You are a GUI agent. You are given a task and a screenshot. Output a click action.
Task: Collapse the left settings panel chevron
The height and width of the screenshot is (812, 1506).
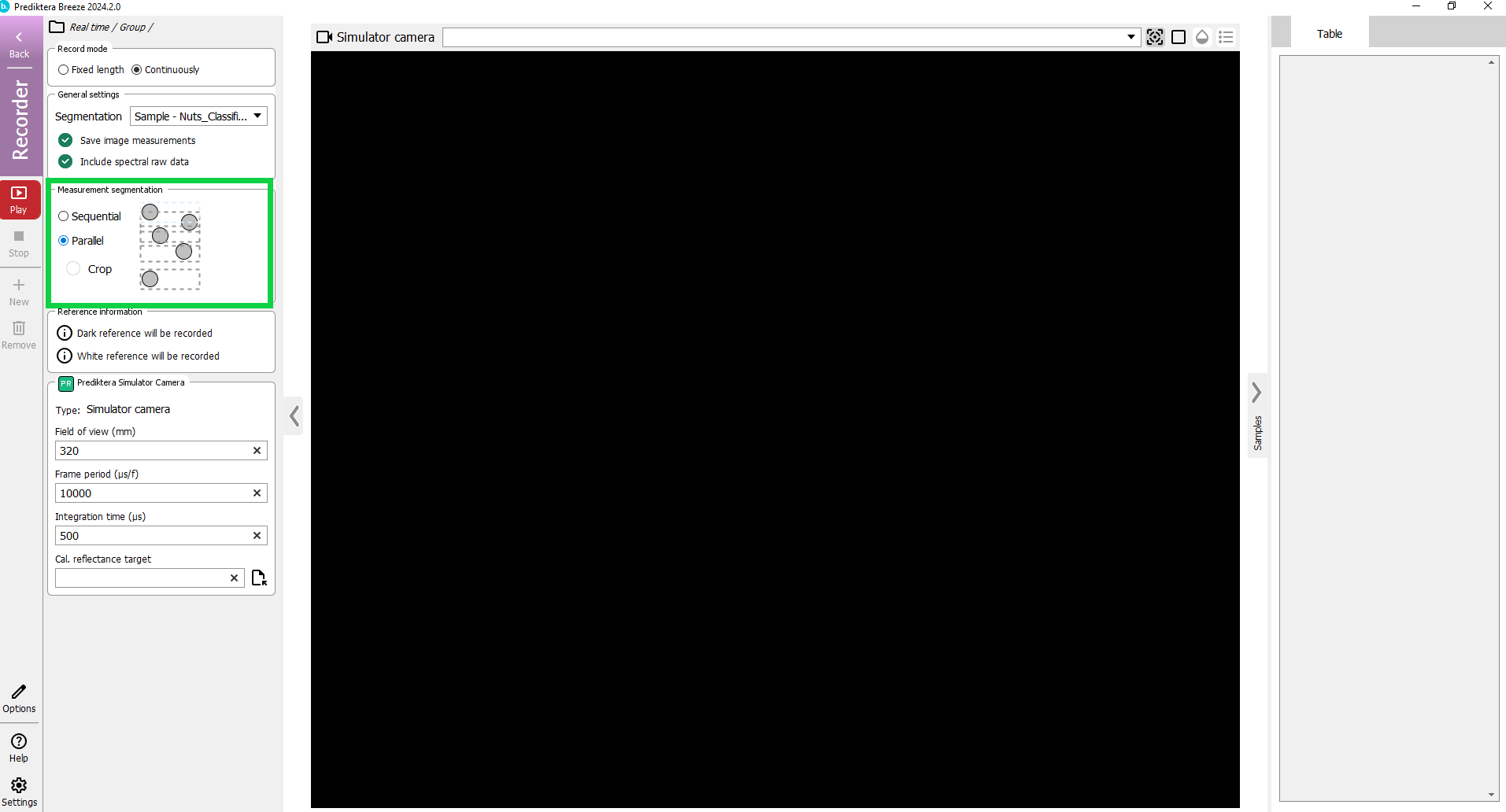[x=294, y=415]
